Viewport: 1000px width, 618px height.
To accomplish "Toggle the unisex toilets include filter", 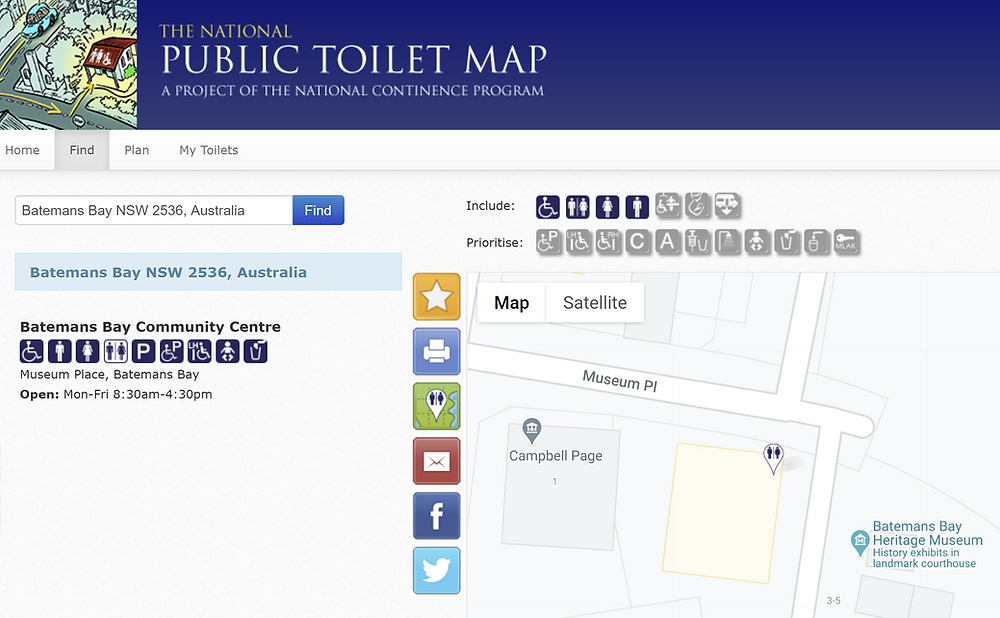I will pos(577,207).
